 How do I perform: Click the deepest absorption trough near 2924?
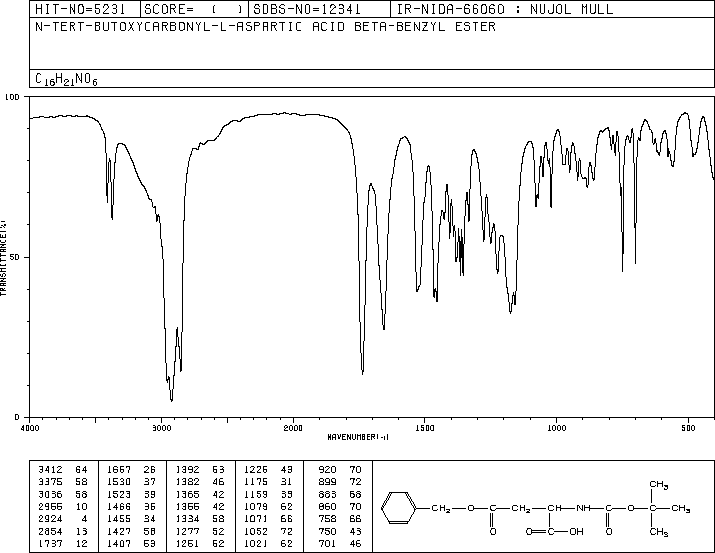click(171, 400)
